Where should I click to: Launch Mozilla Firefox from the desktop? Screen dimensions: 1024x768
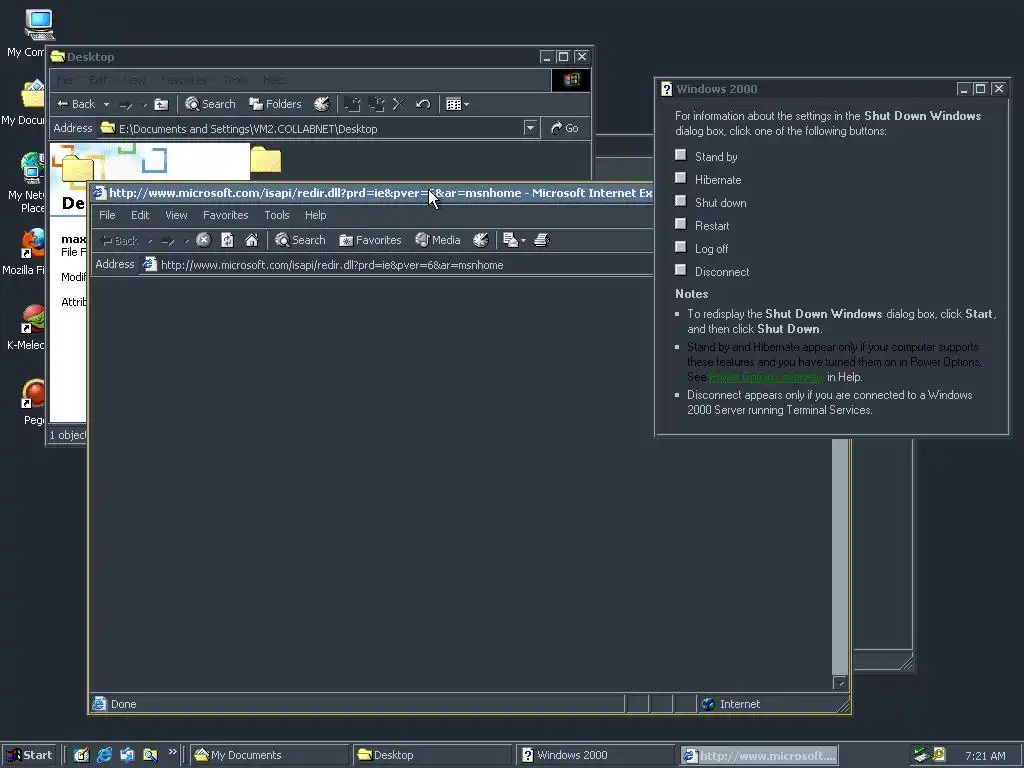33,244
